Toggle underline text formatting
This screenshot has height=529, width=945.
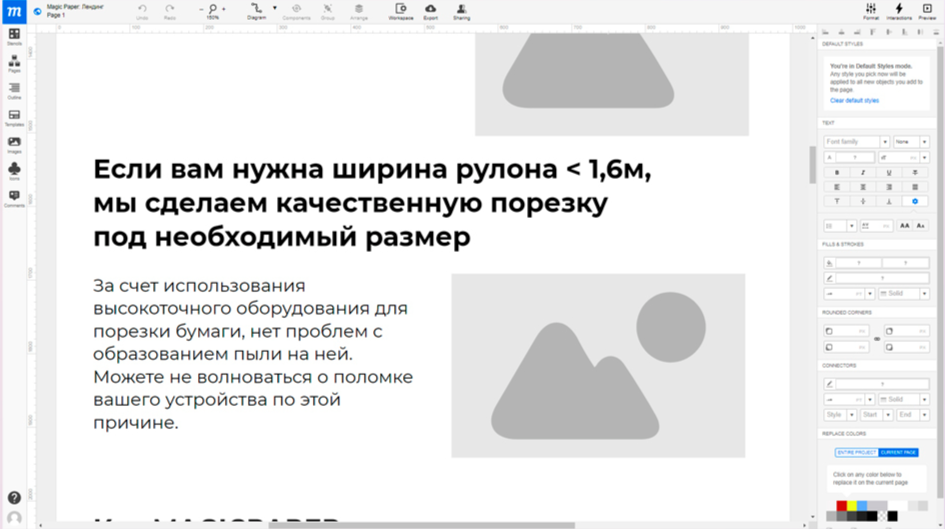pos(888,172)
